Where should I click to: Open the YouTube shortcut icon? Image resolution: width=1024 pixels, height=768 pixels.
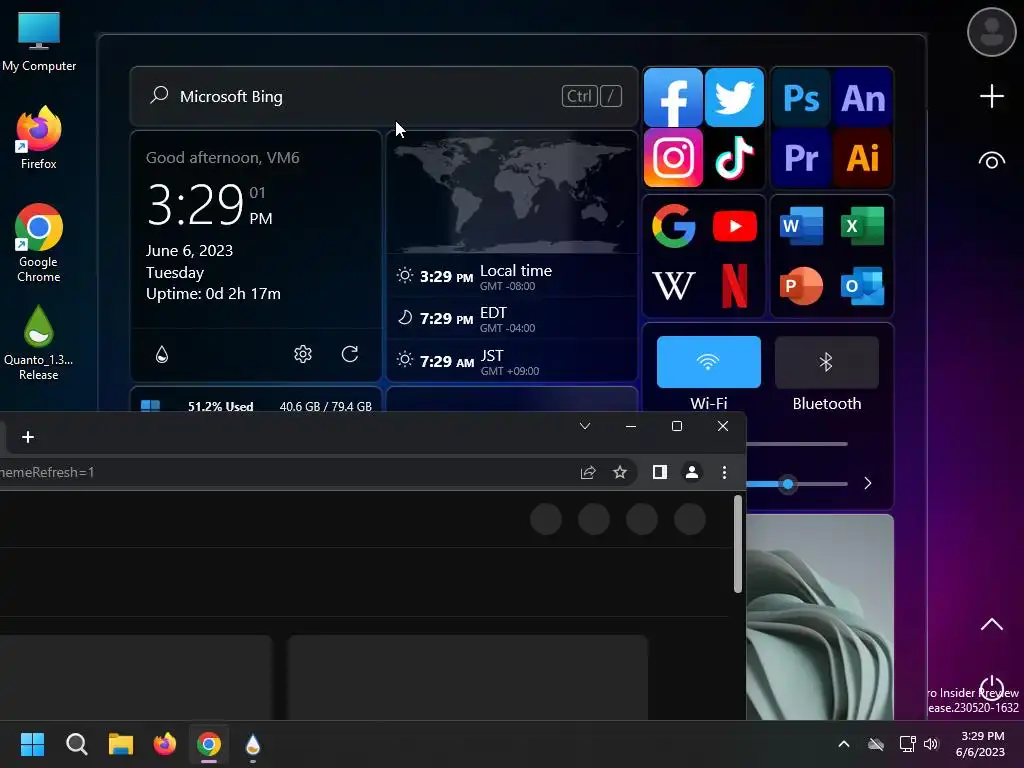[x=735, y=226]
